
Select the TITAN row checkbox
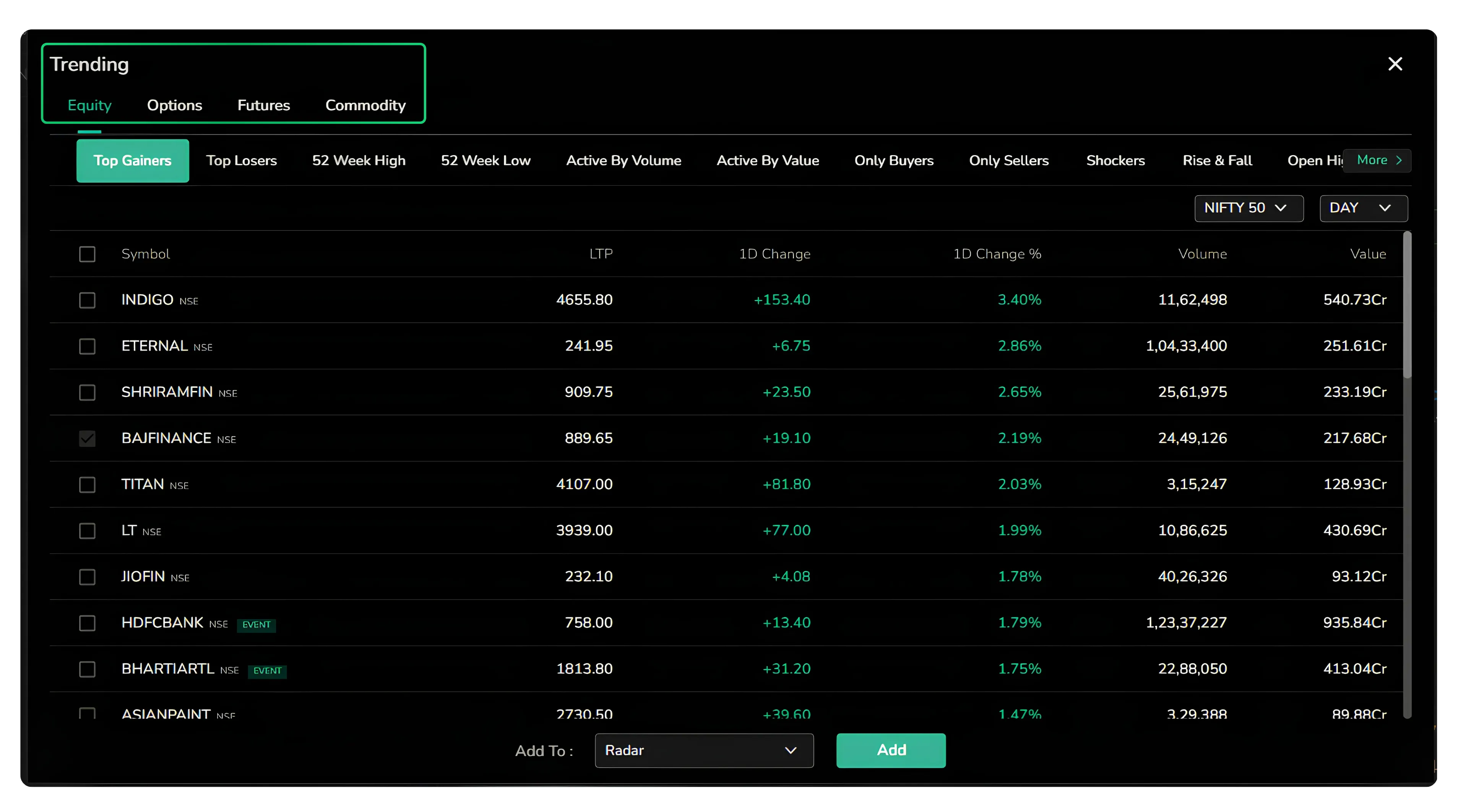87,485
